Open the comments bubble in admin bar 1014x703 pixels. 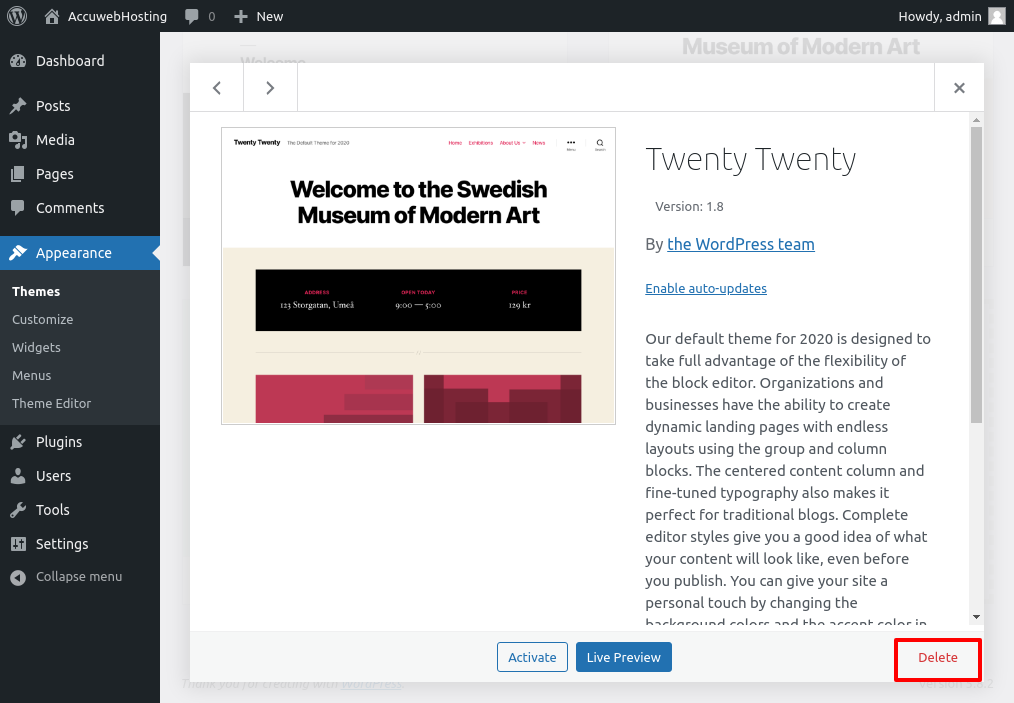(191, 16)
